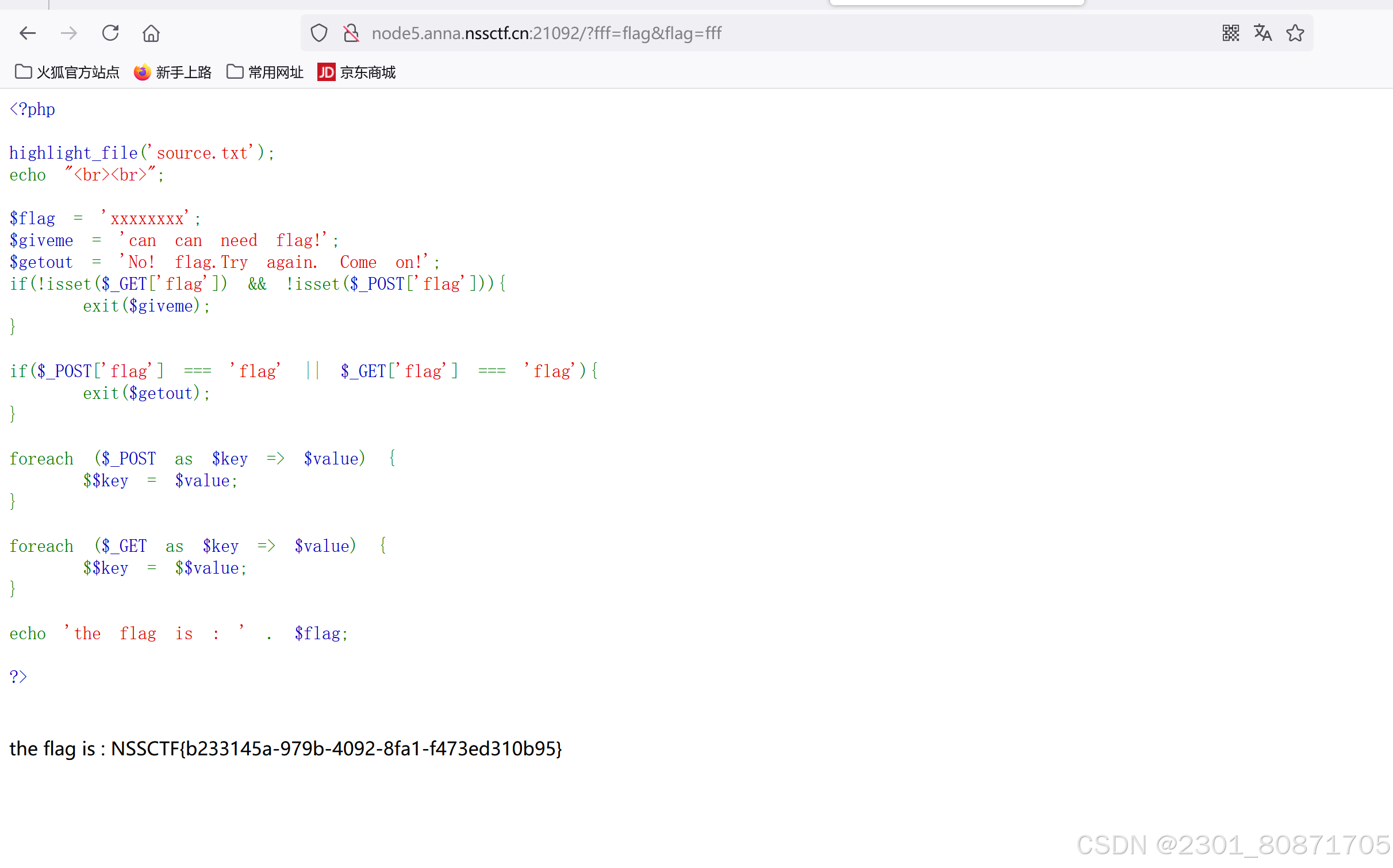This screenshot has width=1393, height=868.
Task: Click the echo 'the flag is' line
Action: 178,634
